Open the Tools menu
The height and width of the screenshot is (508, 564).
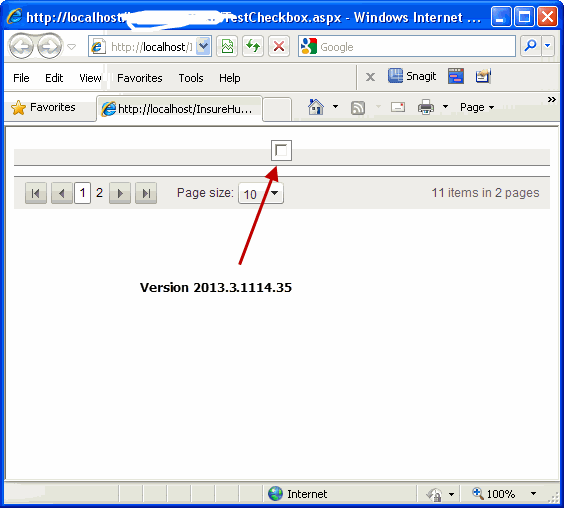(191, 78)
